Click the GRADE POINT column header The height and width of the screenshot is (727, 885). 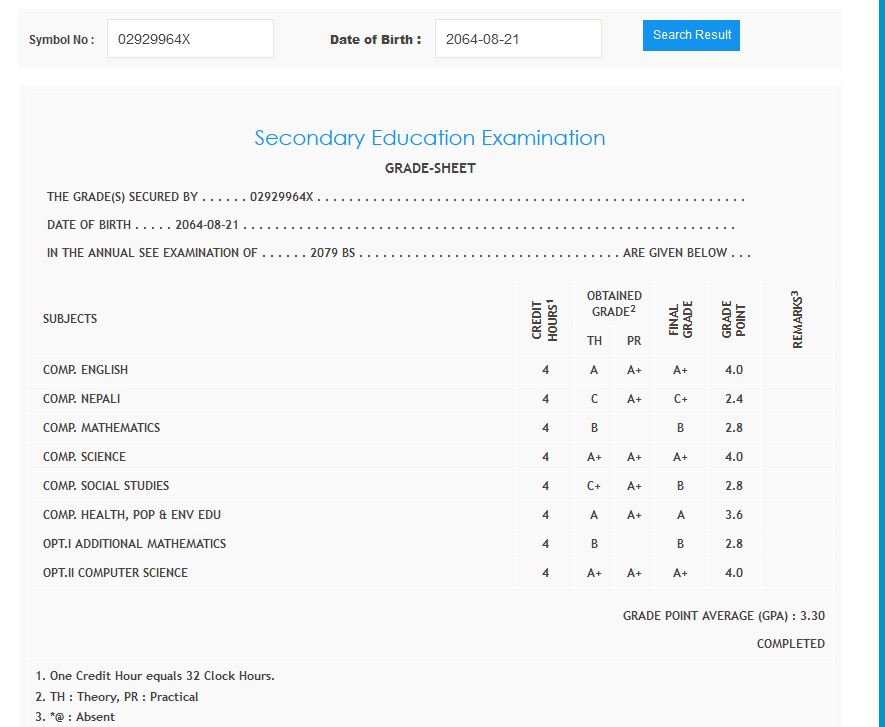point(734,319)
